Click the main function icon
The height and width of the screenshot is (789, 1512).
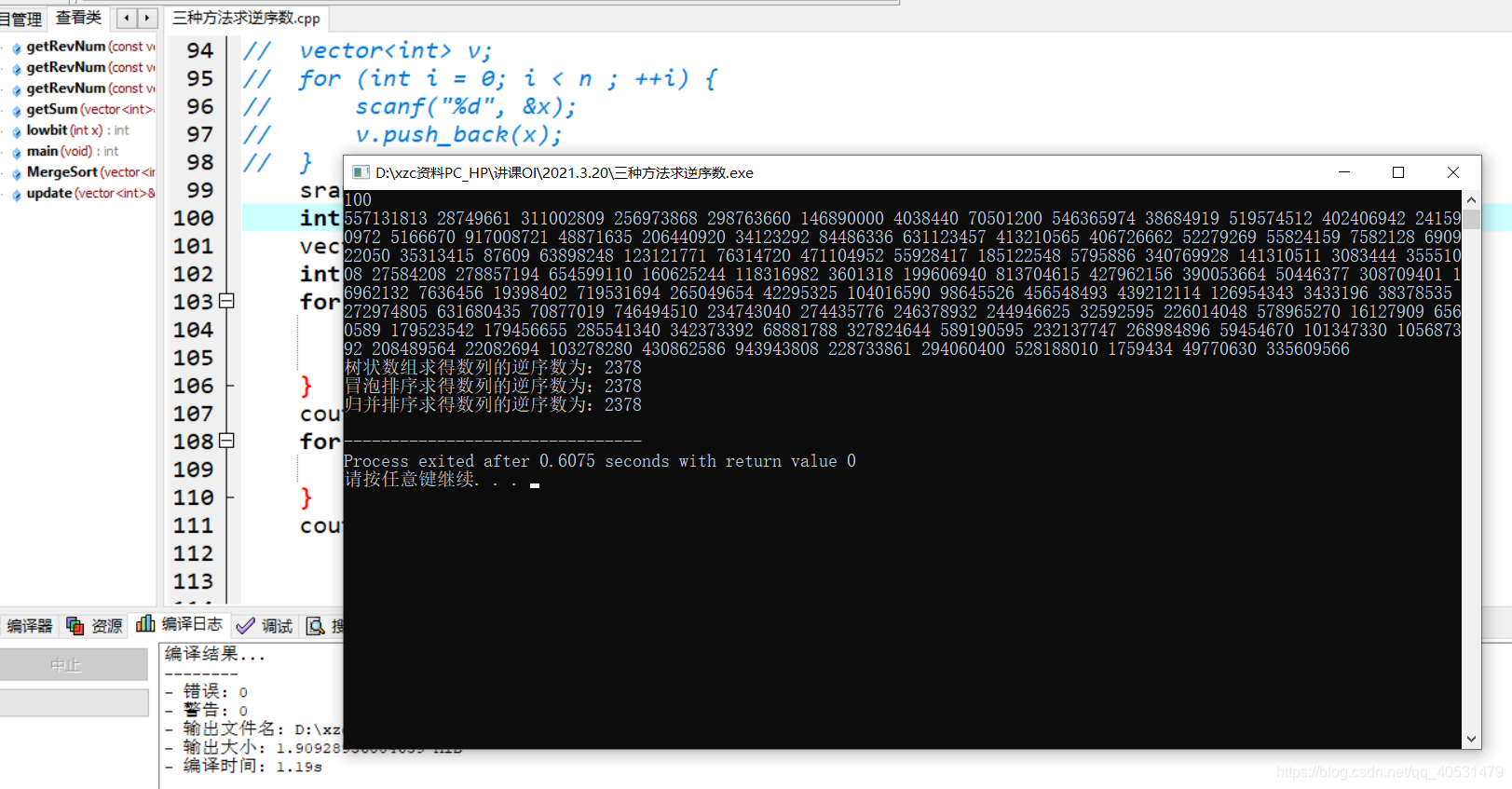pyautogui.click(x=17, y=153)
